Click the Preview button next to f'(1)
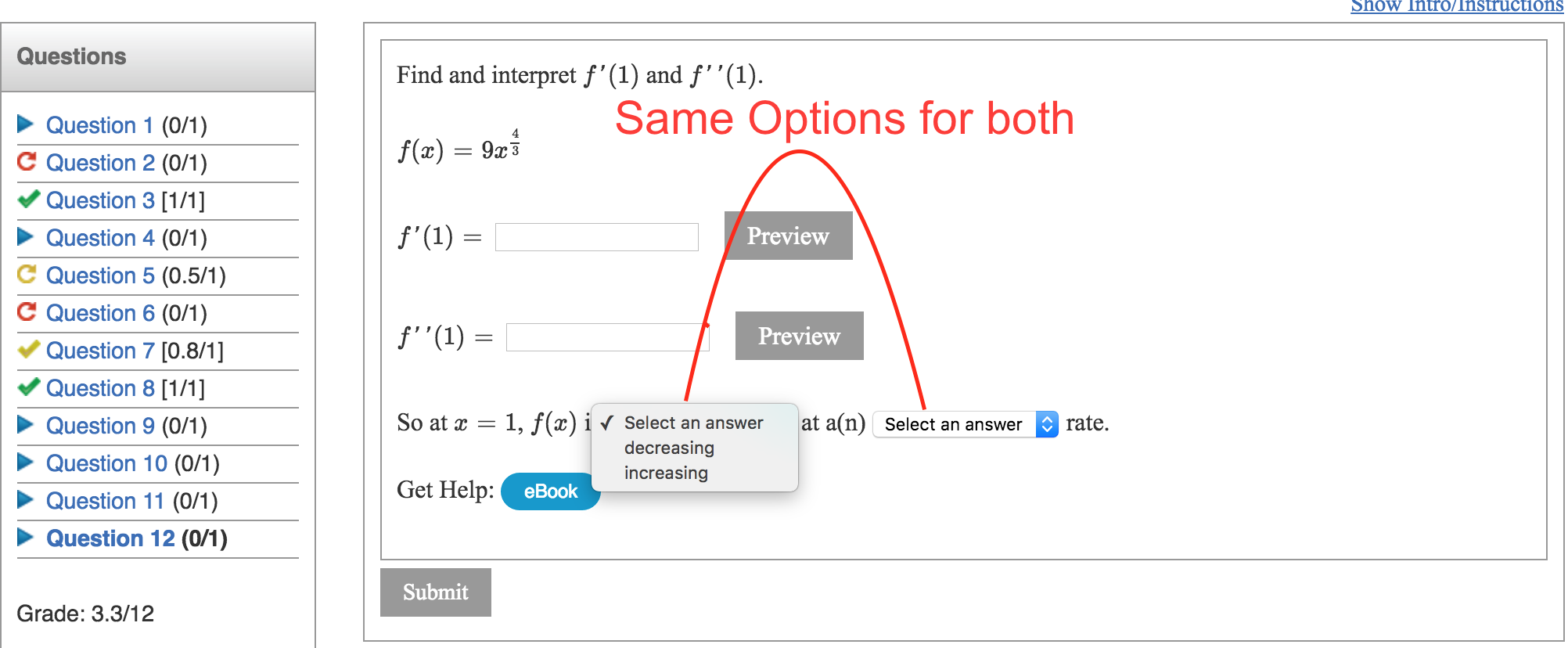Screen dimensions: 1568x648 click(788, 236)
